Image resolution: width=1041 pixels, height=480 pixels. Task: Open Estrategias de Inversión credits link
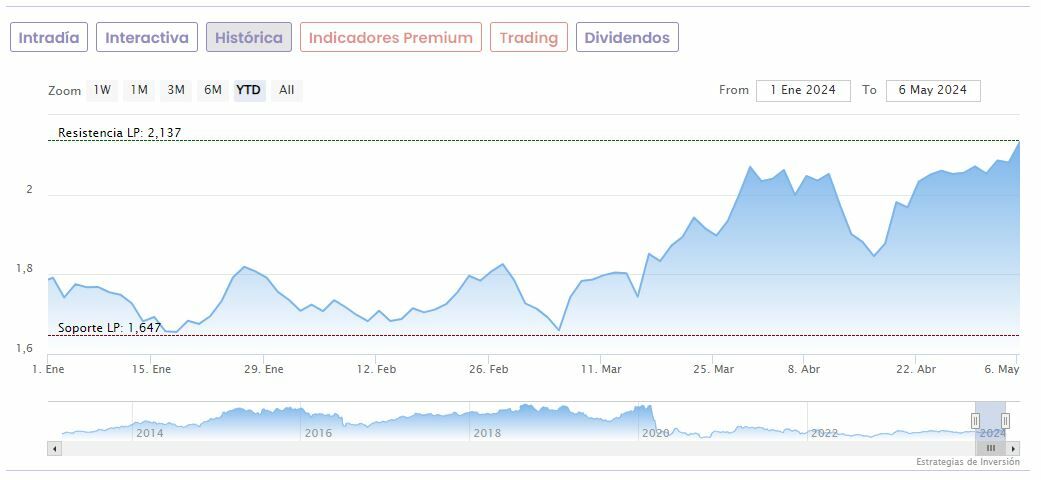pyautogui.click(x=967, y=462)
